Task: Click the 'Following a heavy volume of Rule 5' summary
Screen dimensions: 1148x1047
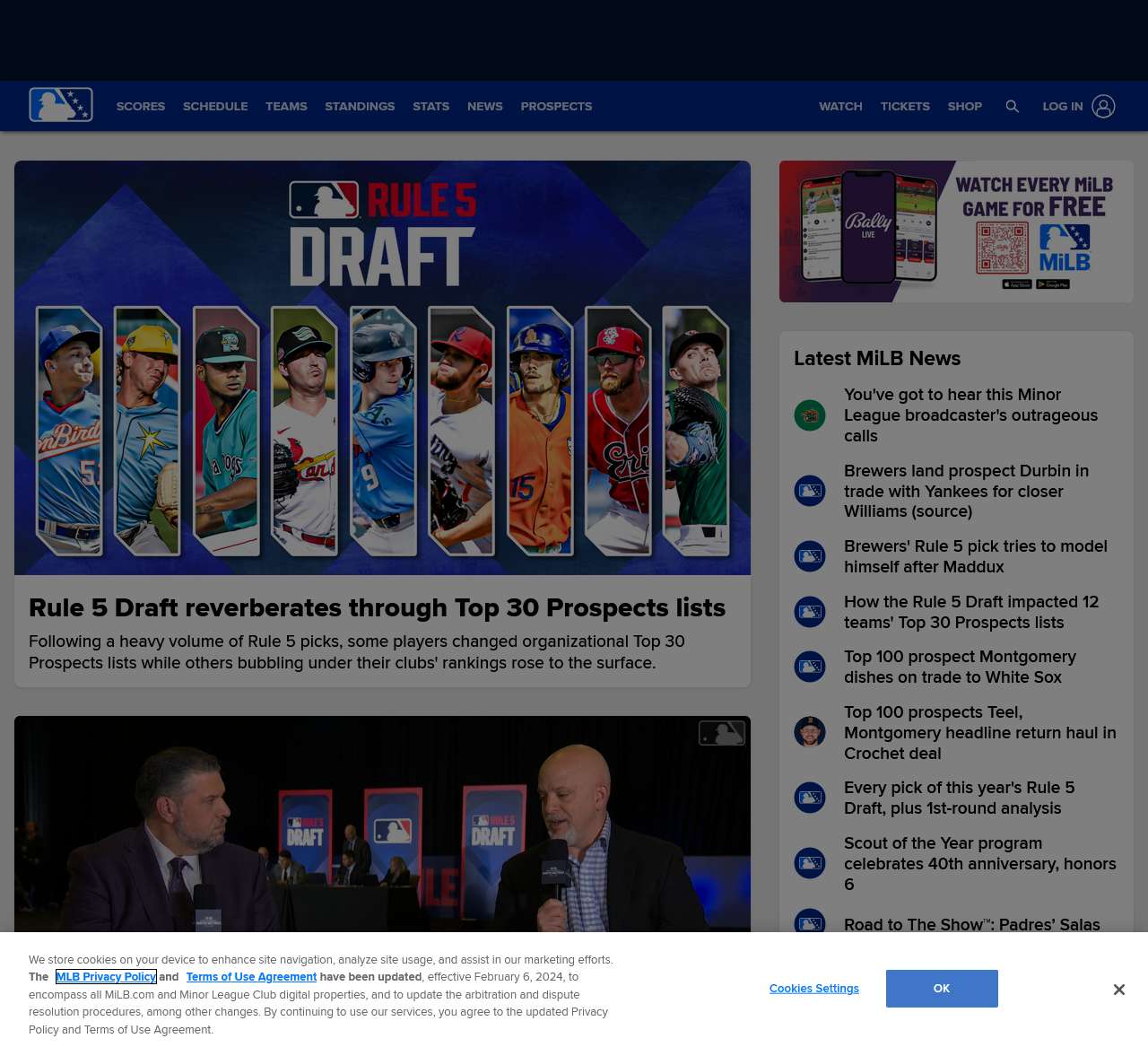Action: (x=357, y=652)
